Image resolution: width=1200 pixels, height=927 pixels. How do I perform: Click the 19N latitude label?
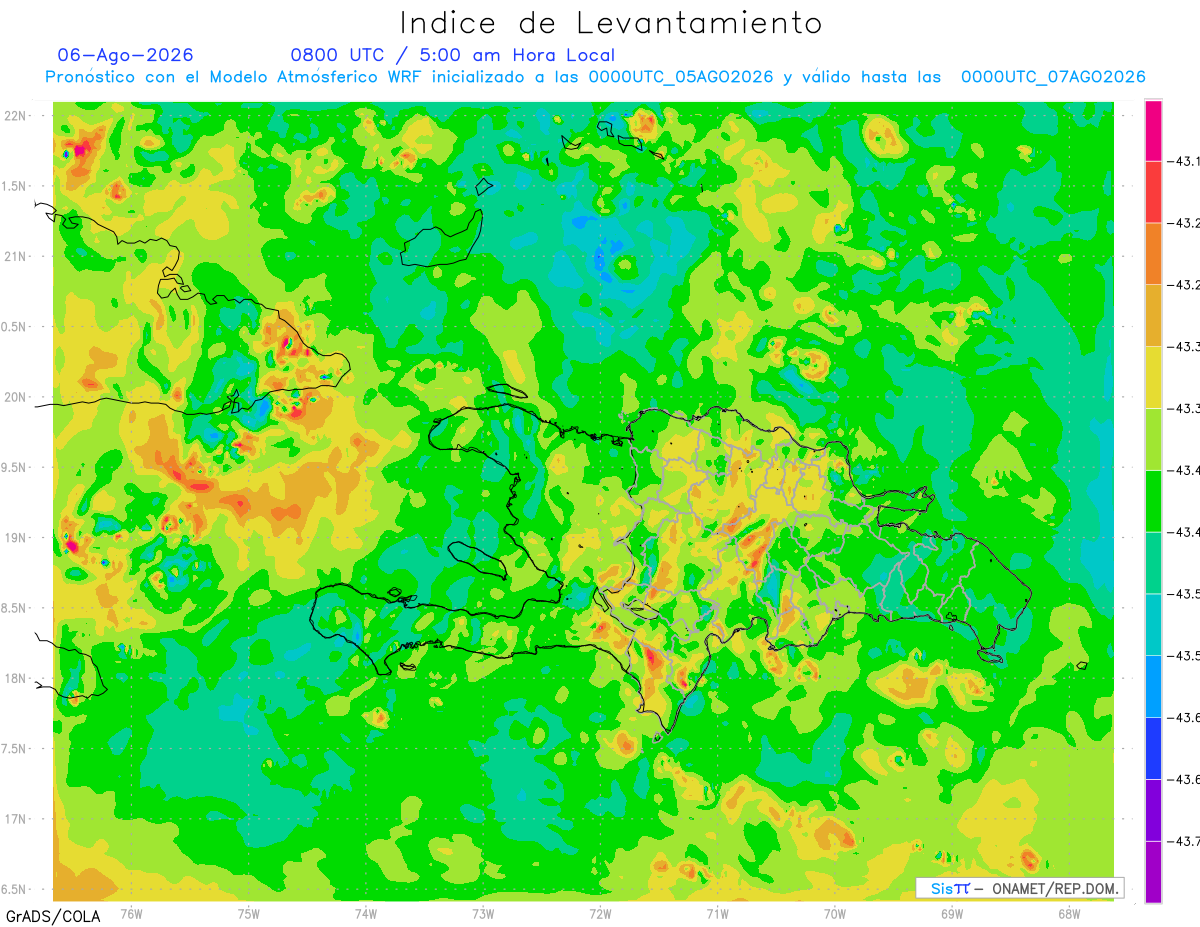click(15, 537)
